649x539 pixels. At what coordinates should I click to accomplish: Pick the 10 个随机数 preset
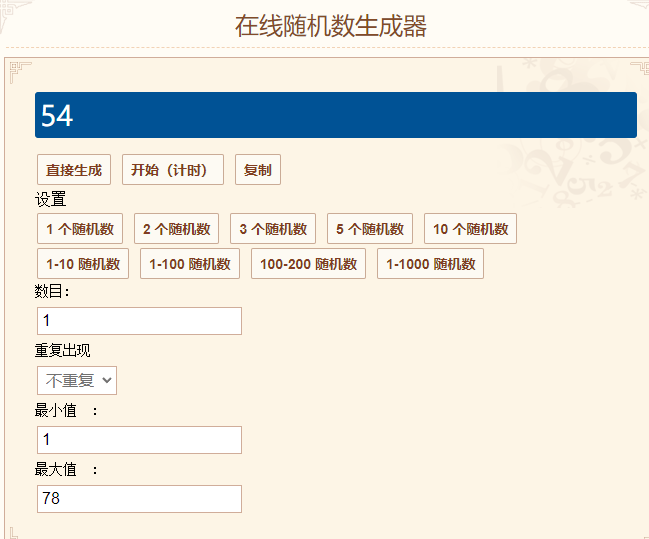pos(470,229)
